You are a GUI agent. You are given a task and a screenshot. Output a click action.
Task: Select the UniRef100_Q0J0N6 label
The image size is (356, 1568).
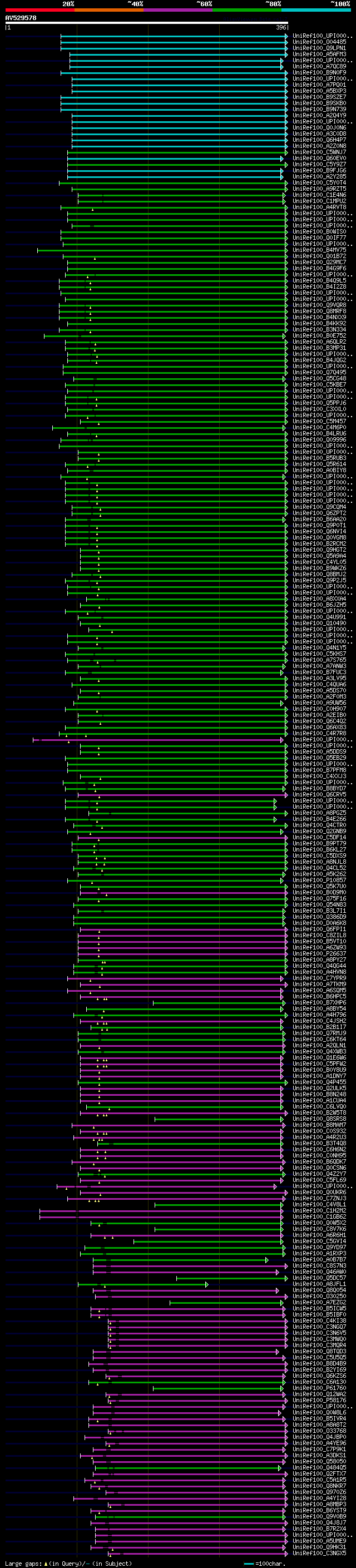point(319,128)
